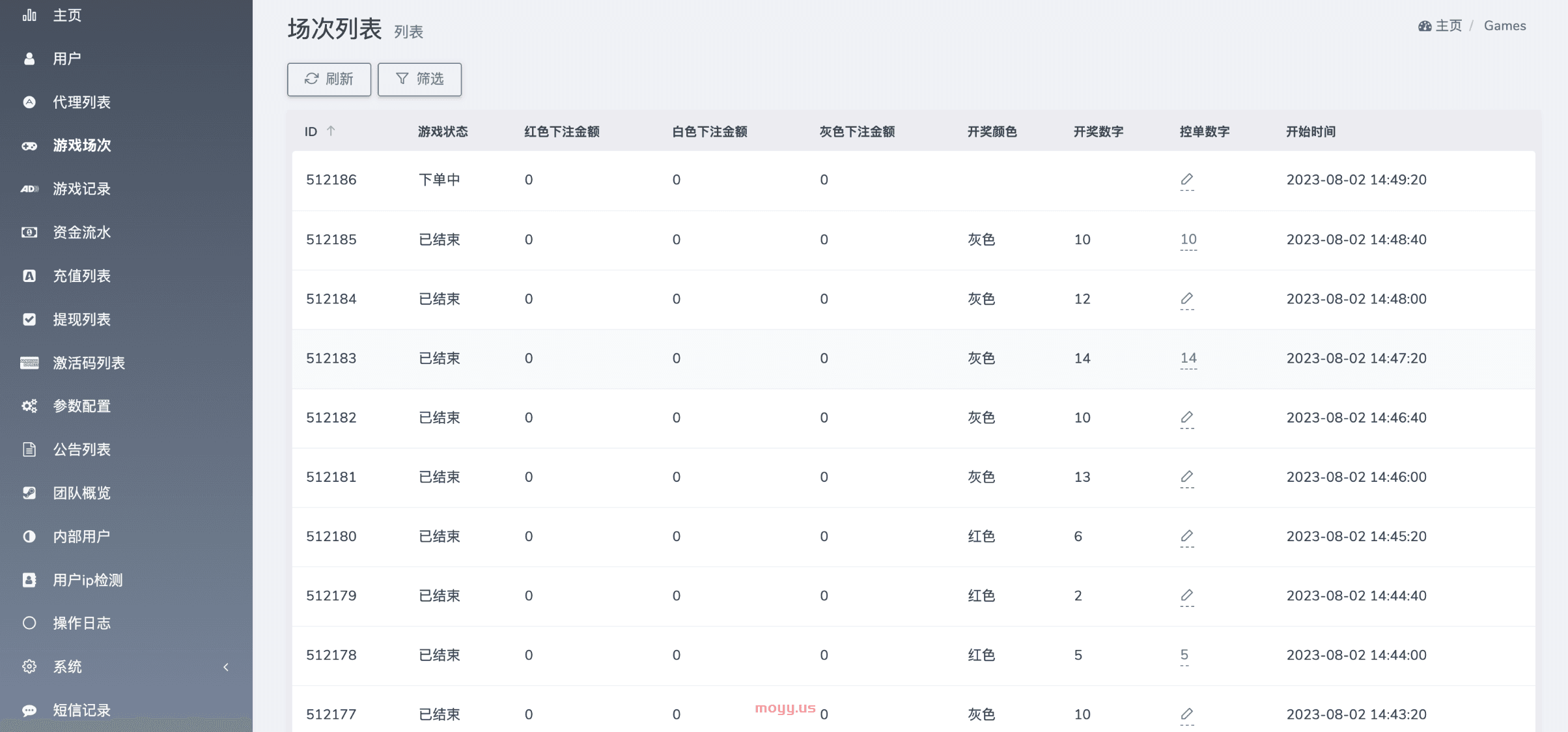Click the half-circle icon beside 内部用户
The width and height of the screenshot is (1568, 732).
29,537
